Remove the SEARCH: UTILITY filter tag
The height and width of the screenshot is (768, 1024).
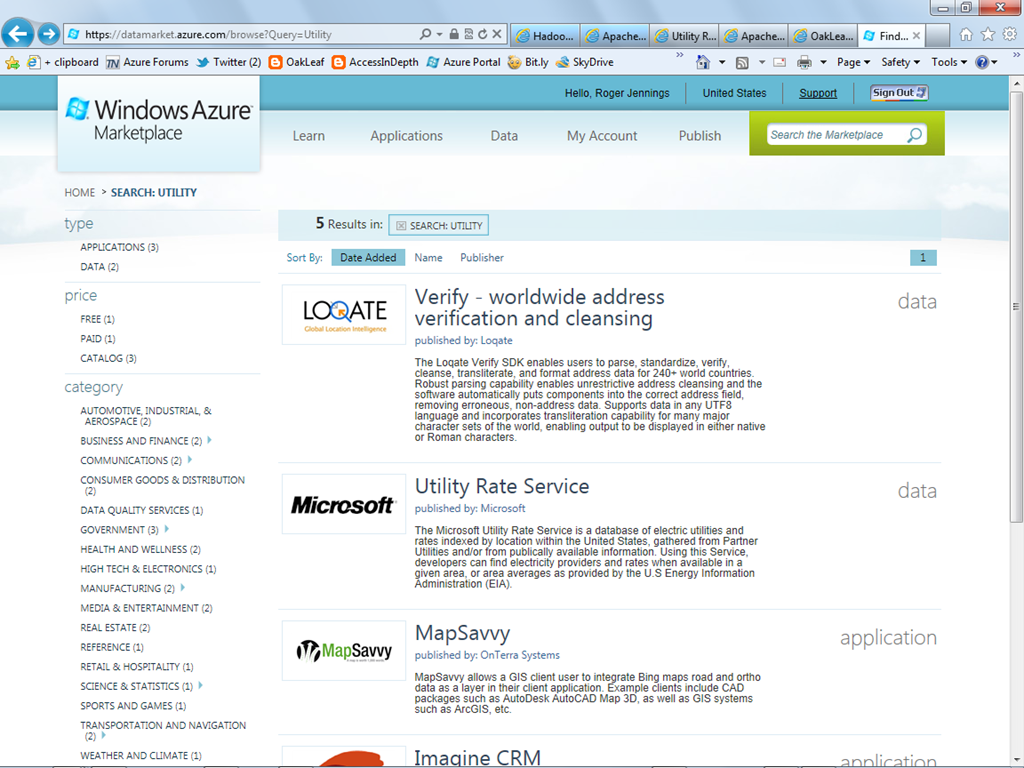pyautogui.click(x=401, y=225)
